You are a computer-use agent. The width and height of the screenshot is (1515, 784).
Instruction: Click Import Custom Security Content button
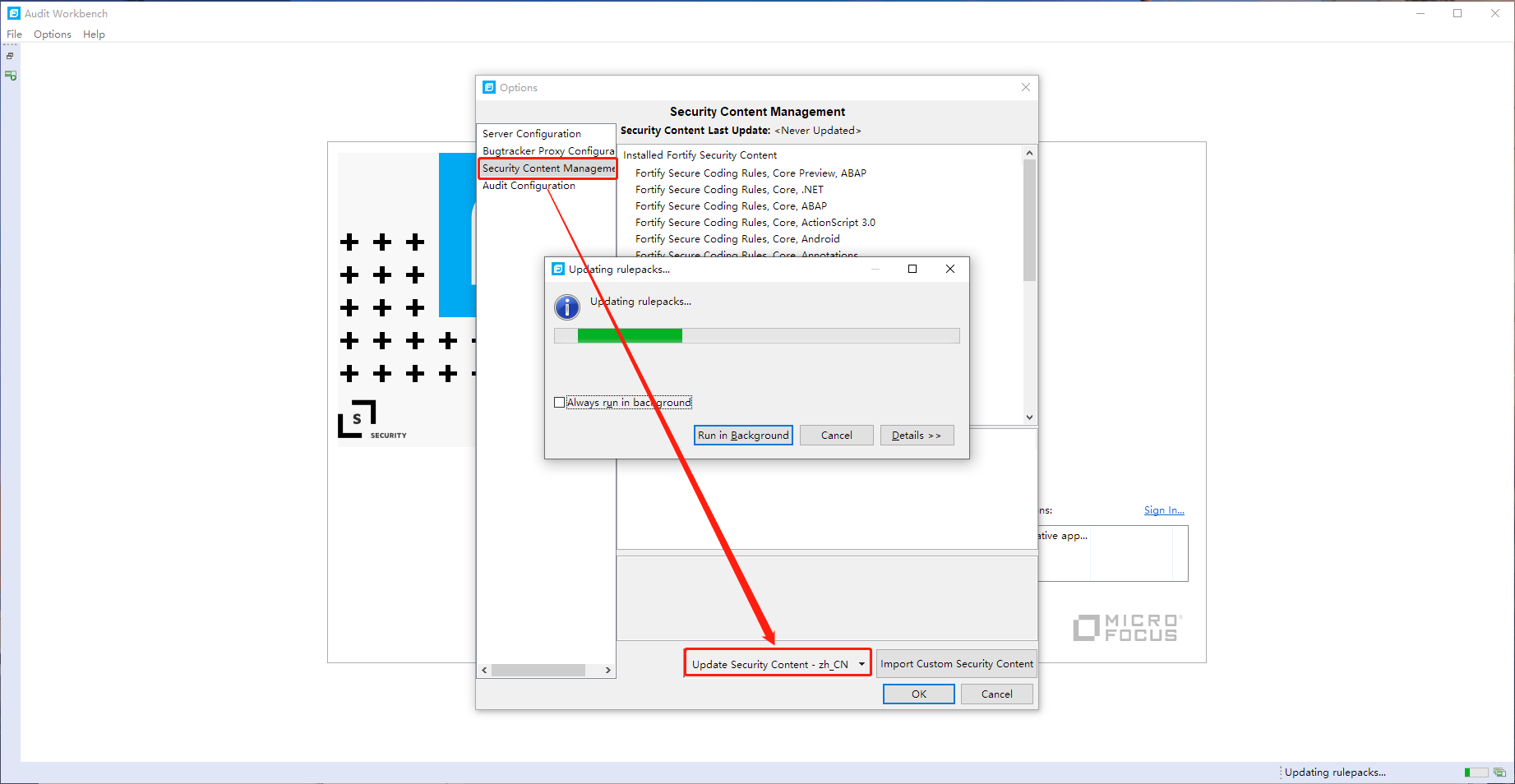957,664
